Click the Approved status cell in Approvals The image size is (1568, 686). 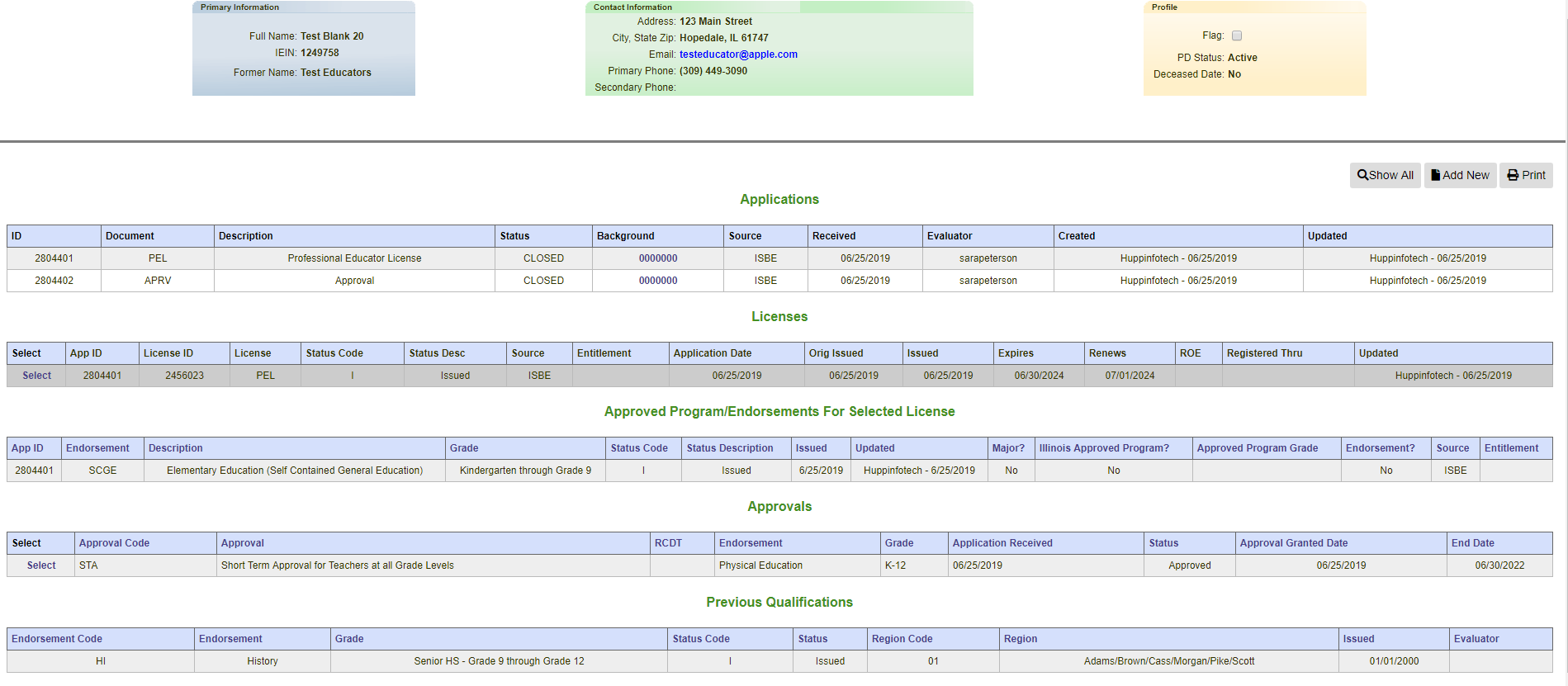coord(1189,565)
